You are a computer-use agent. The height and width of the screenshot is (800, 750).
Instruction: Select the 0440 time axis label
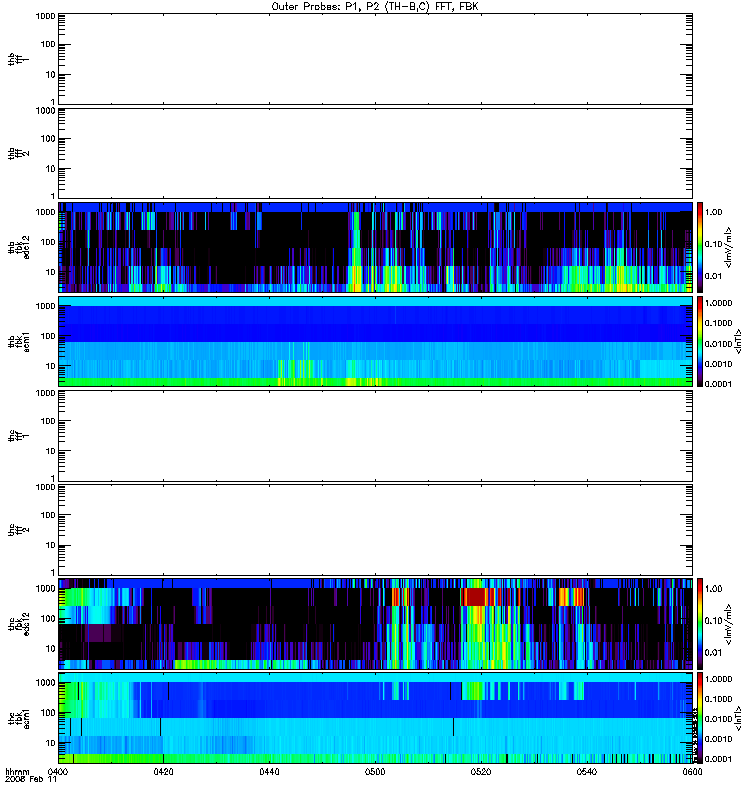[269, 771]
